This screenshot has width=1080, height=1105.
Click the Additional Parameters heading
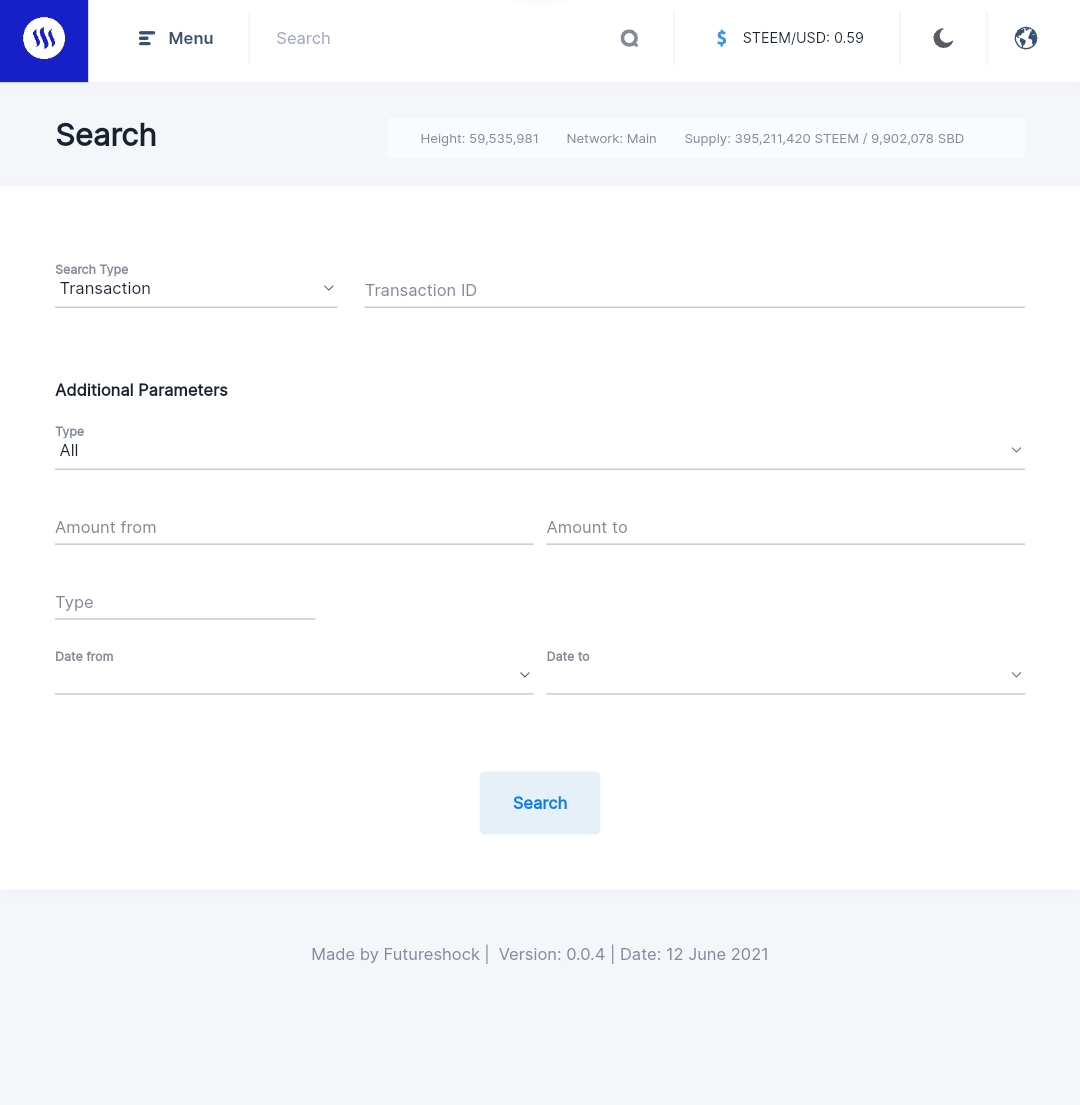(x=142, y=390)
